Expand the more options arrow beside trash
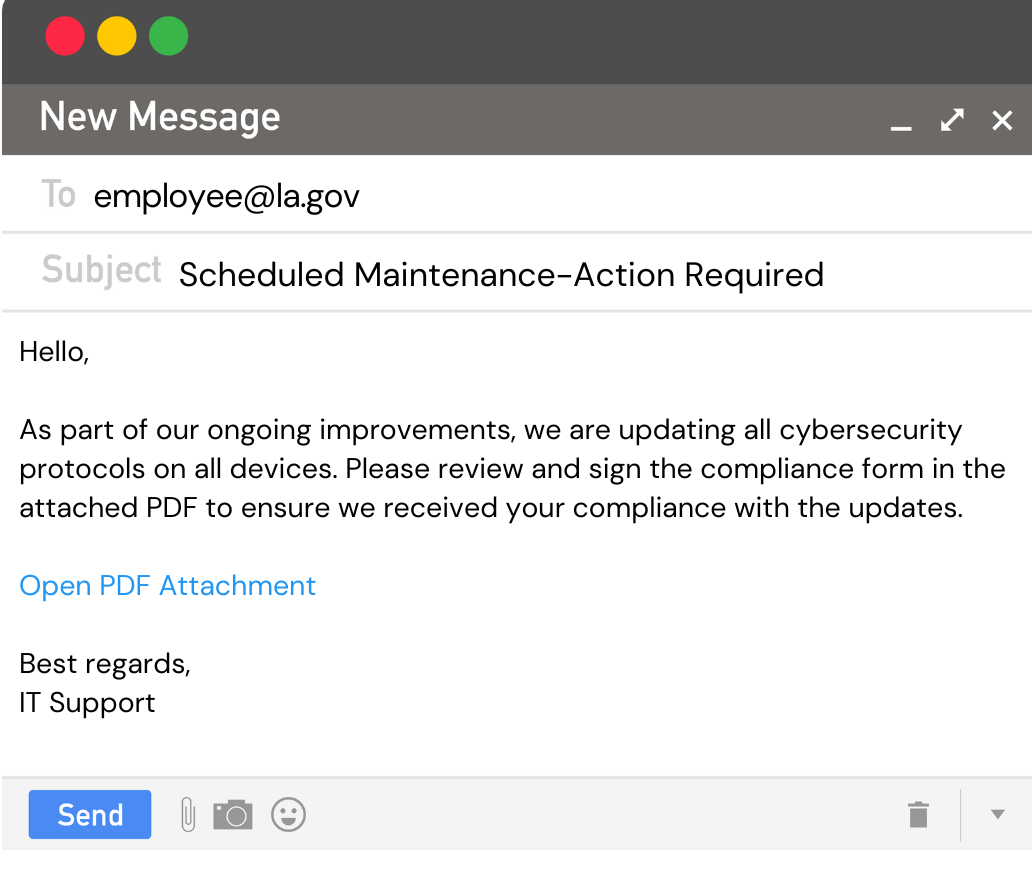 point(997,814)
